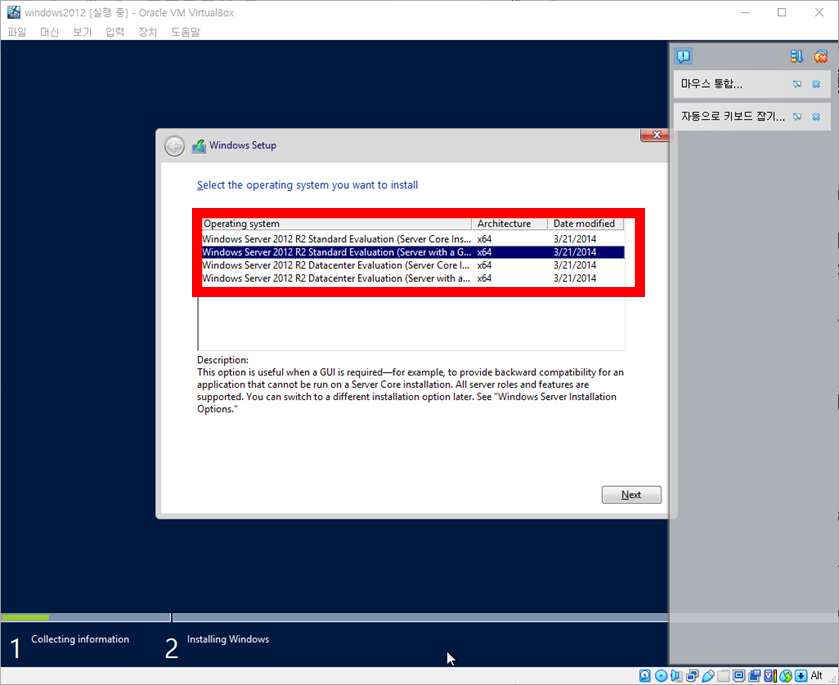Sort by the Date modified column header
The width and height of the screenshot is (839, 685).
coord(585,224)
